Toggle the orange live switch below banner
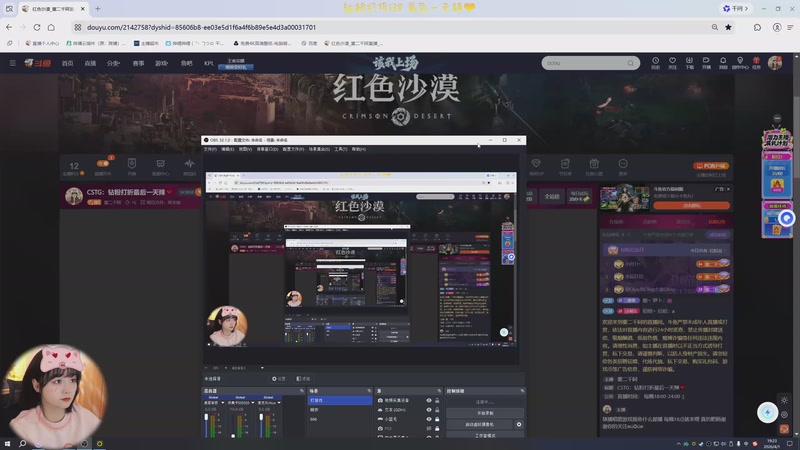Image resolution: width=800 pixels, height=450 pixels. [103, 163]
